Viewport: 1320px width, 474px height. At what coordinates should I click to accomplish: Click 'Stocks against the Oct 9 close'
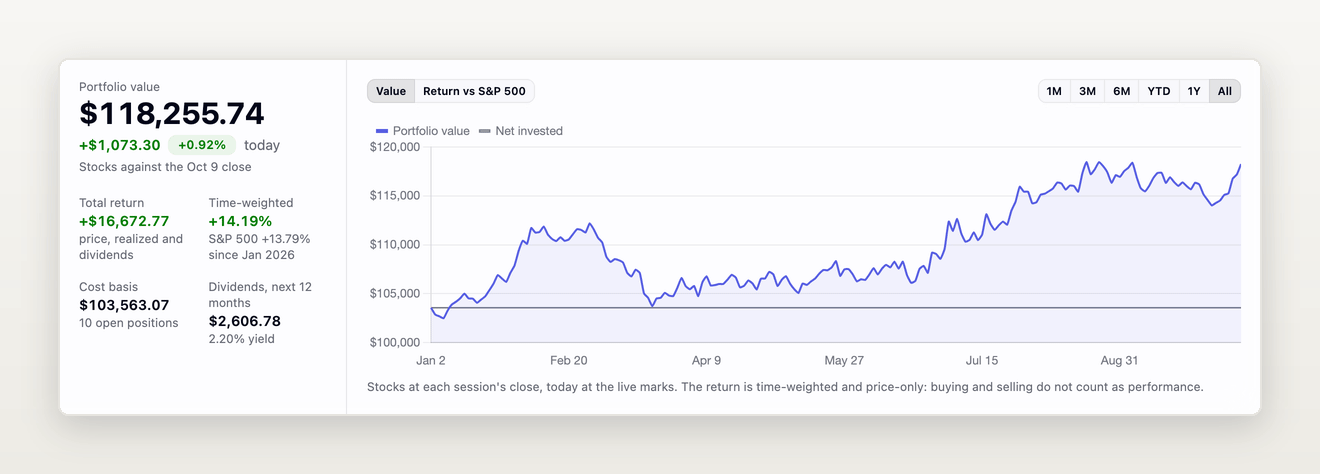click(x=165, y=167)
